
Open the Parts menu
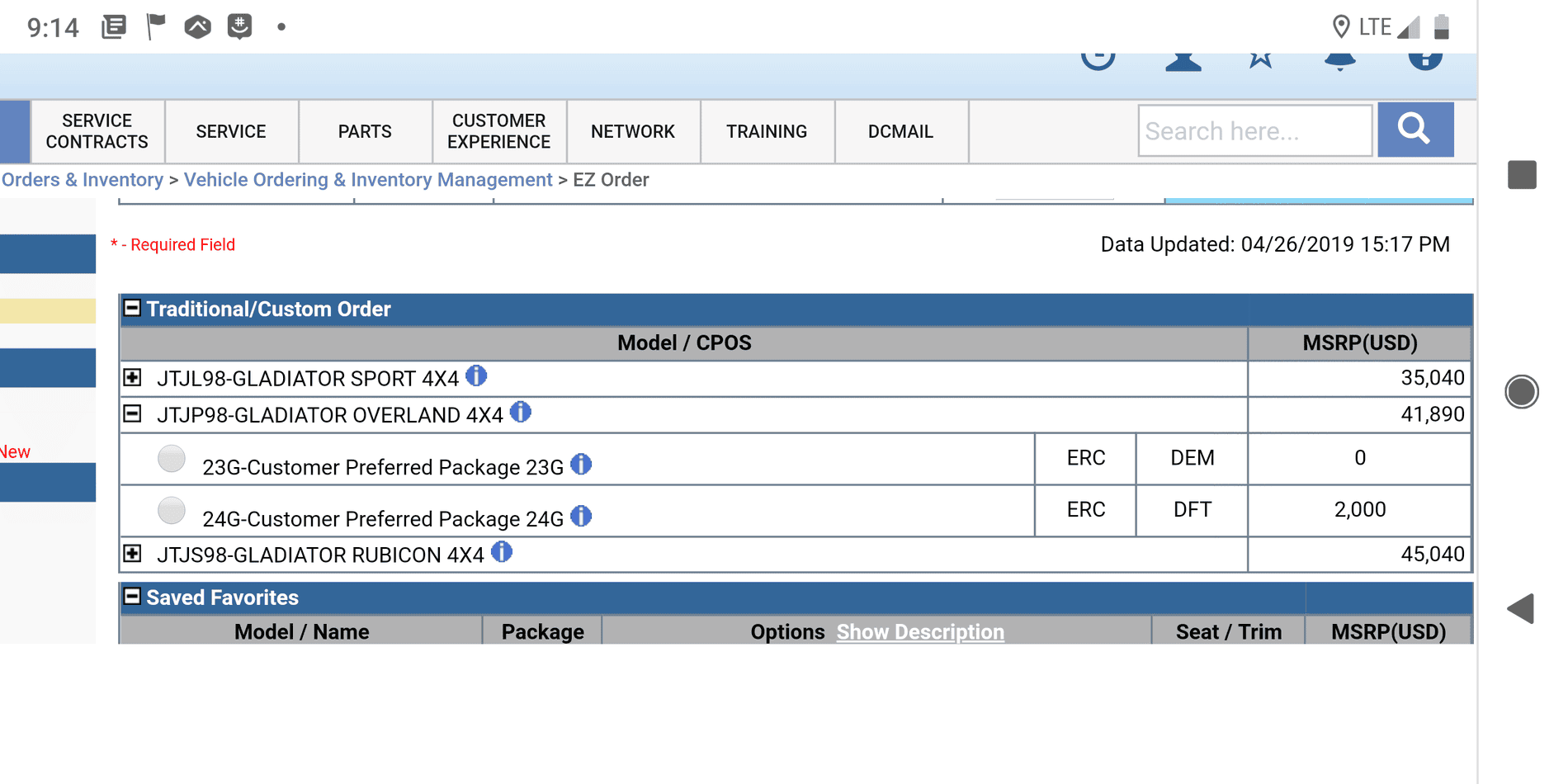coord(365,131)
